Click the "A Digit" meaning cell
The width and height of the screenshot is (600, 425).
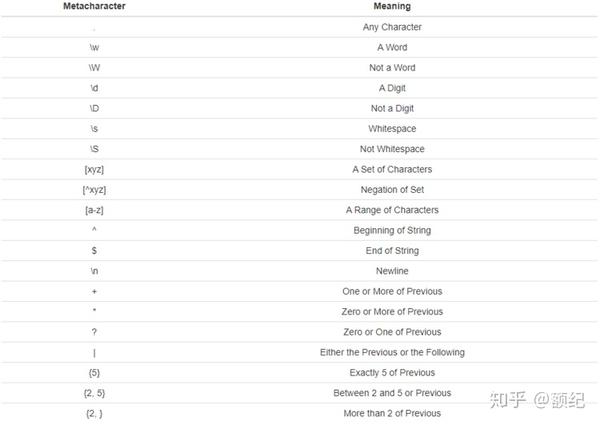pyautogui.click(x=391, y=88)
